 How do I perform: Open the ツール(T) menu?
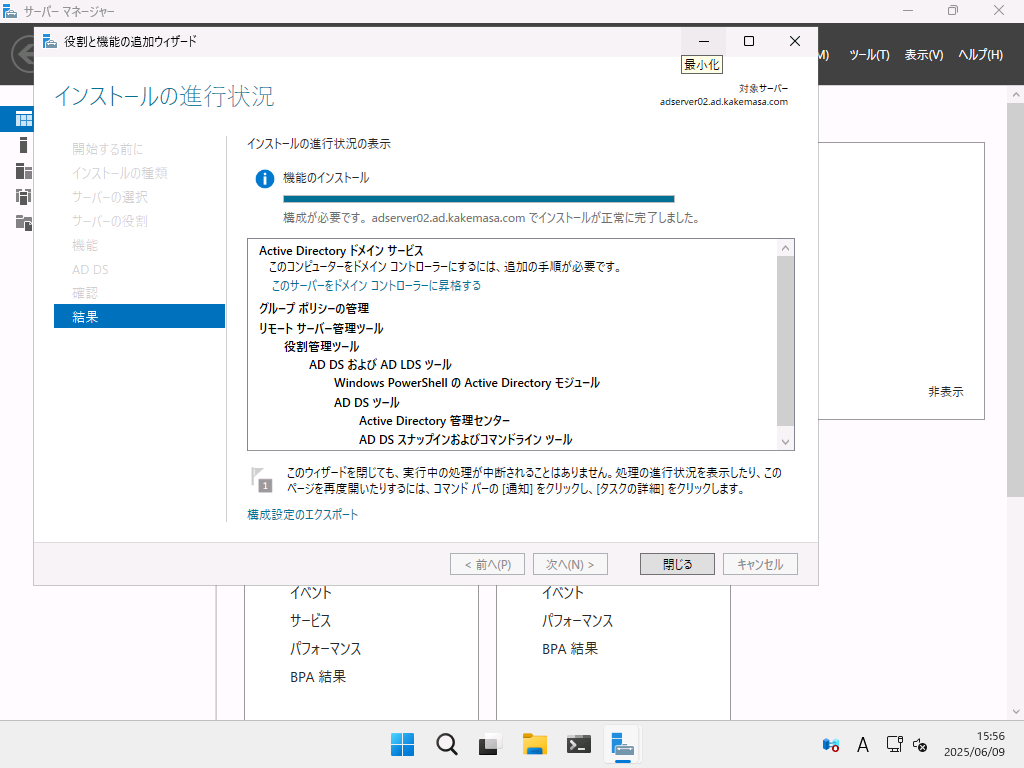point(869,55)
